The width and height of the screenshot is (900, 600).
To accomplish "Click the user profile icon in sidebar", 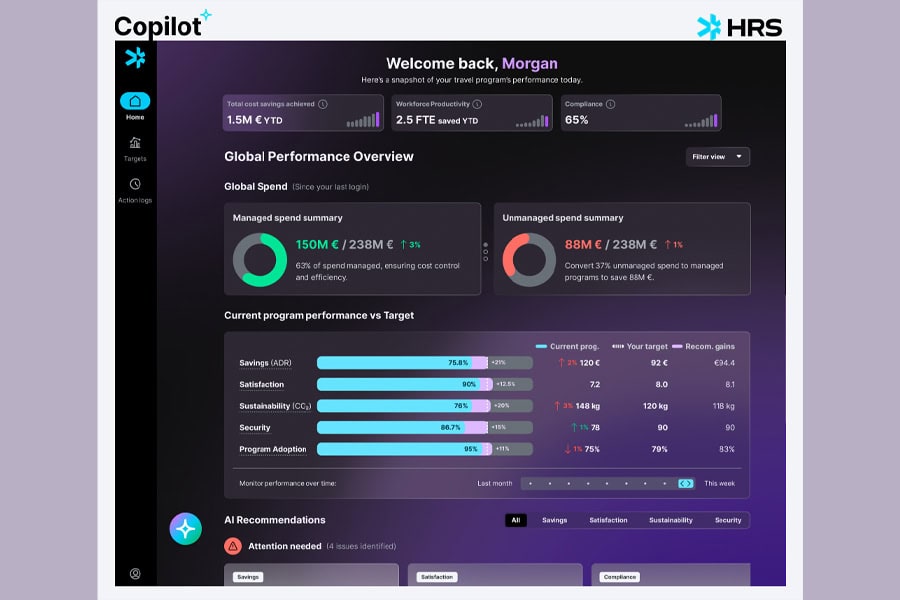I will pyautogui.click(x=135, y=573).
